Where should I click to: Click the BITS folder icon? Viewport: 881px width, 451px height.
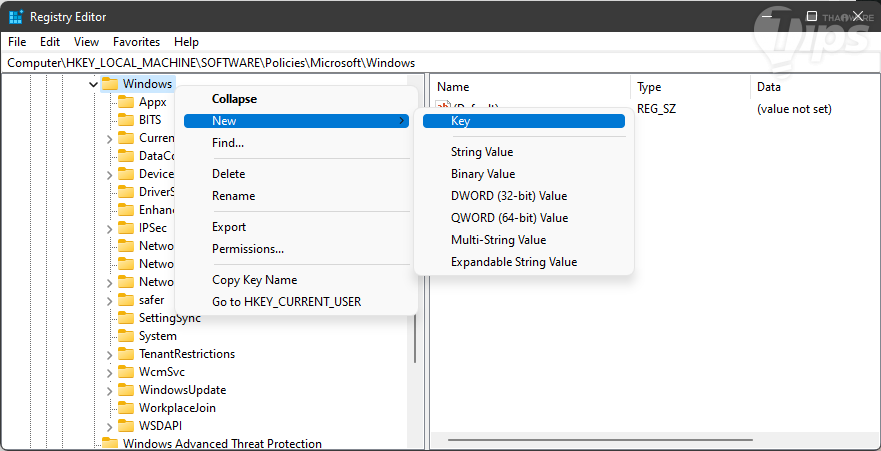[x=126, y=120]
